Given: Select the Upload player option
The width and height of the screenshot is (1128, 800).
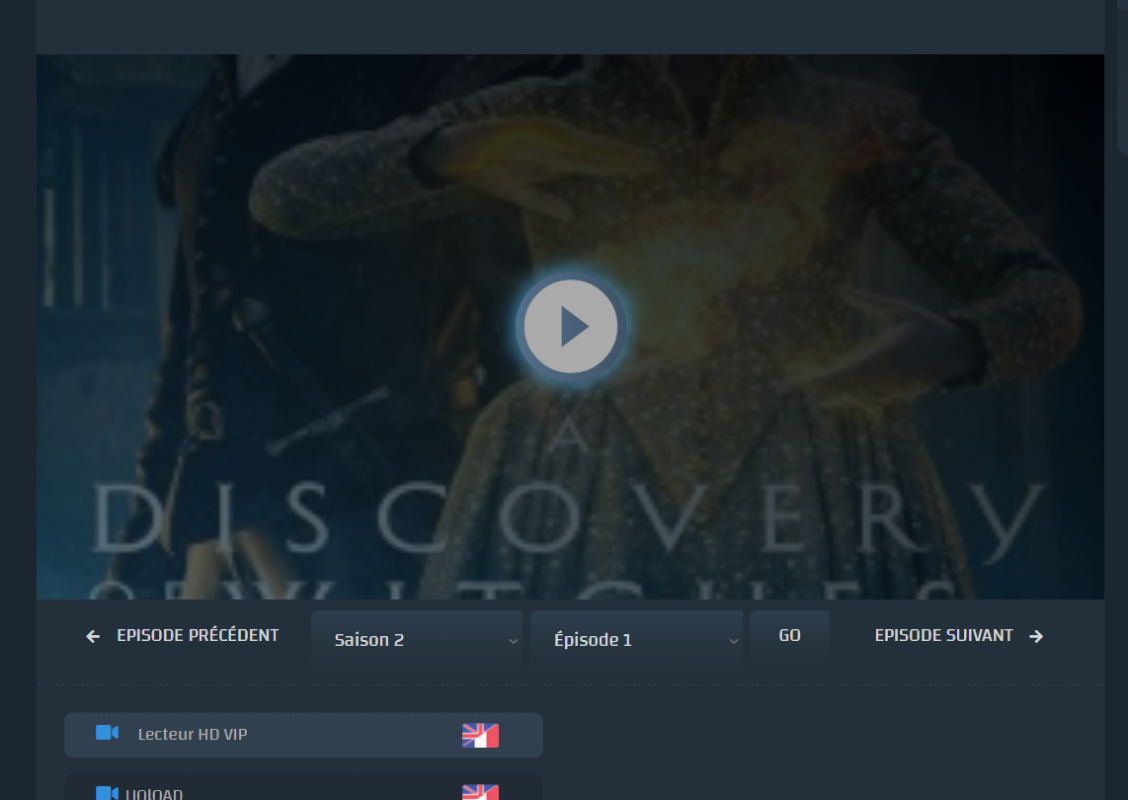Looking at the screenshot, I should click(x=304, y=789).
